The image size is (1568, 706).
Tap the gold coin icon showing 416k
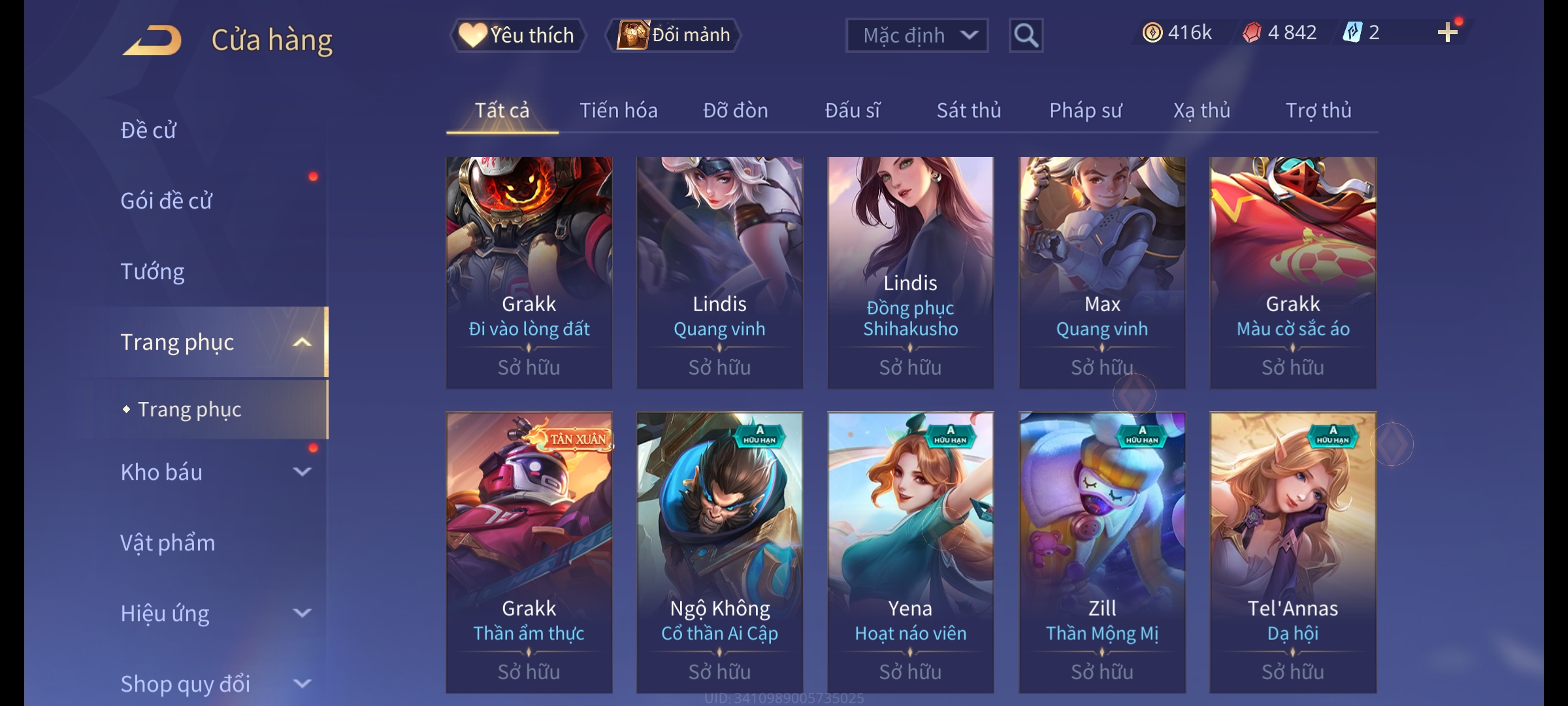click(x=1152, y=33)
